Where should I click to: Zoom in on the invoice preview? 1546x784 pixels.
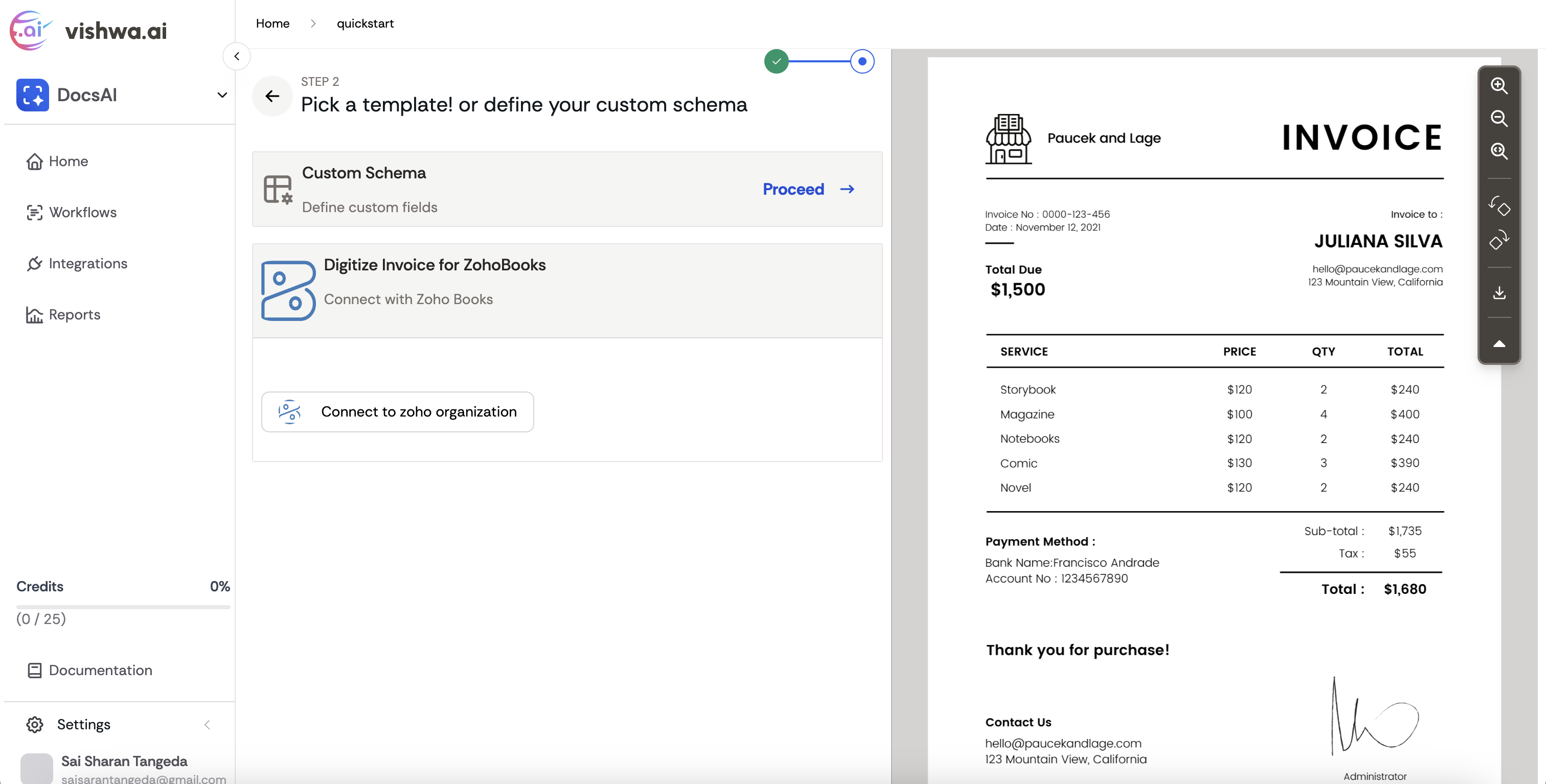pyautogui.click(x=1498, y=86)
